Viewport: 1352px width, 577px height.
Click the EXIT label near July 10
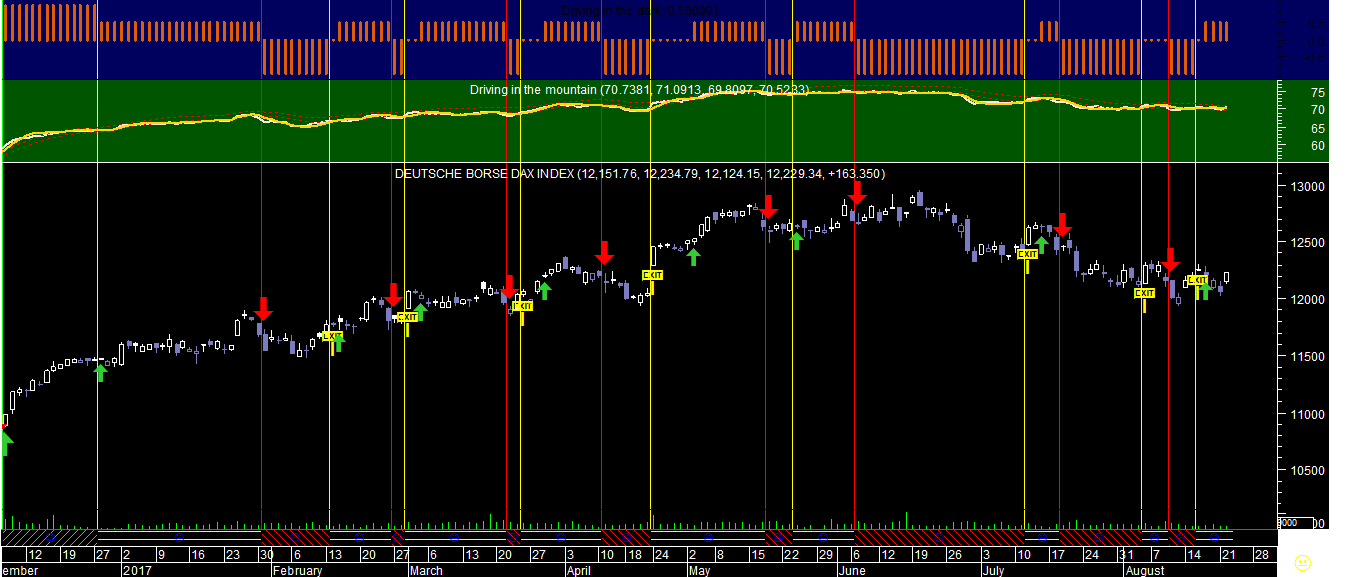[1027, 254]
